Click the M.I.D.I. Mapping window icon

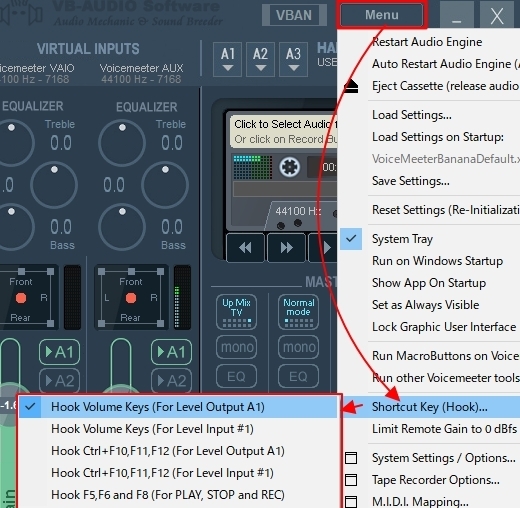(351, 502)
